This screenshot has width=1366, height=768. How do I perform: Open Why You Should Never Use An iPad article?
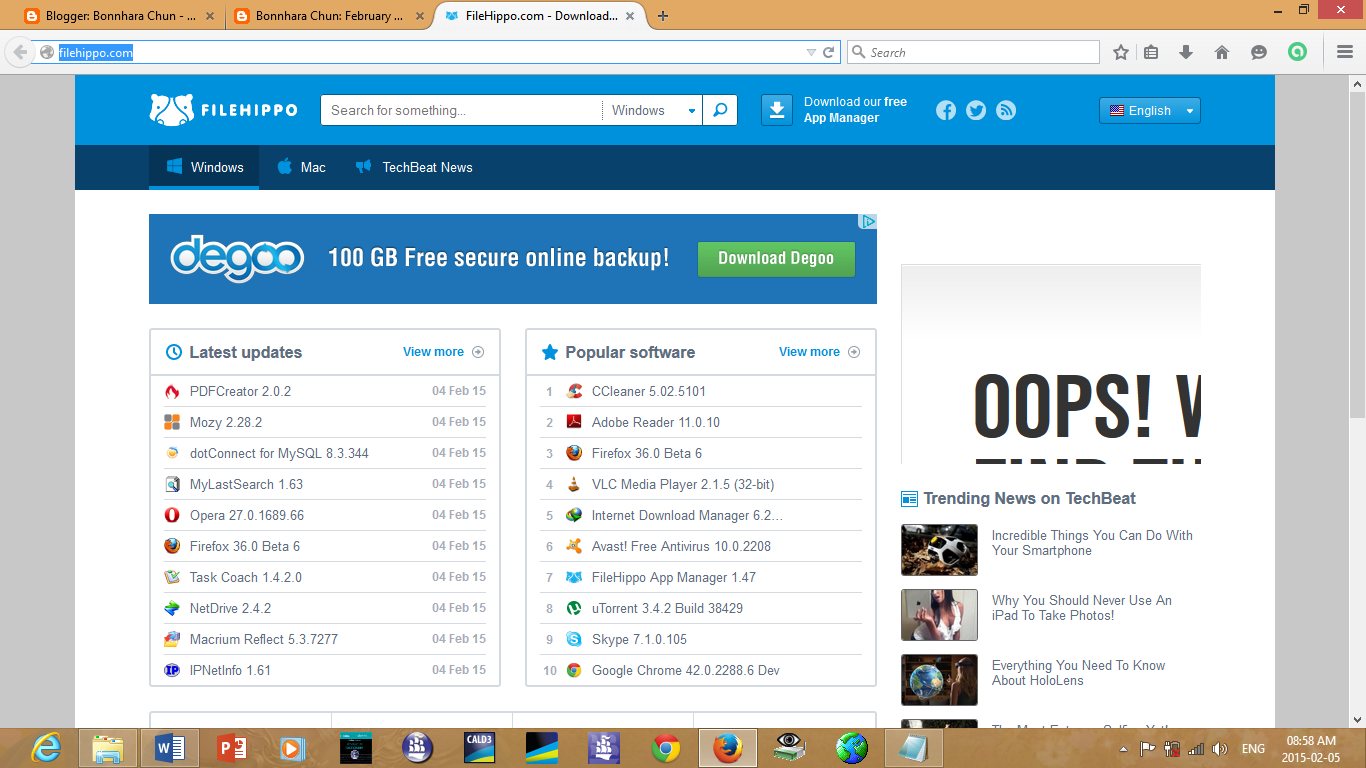1082,608
